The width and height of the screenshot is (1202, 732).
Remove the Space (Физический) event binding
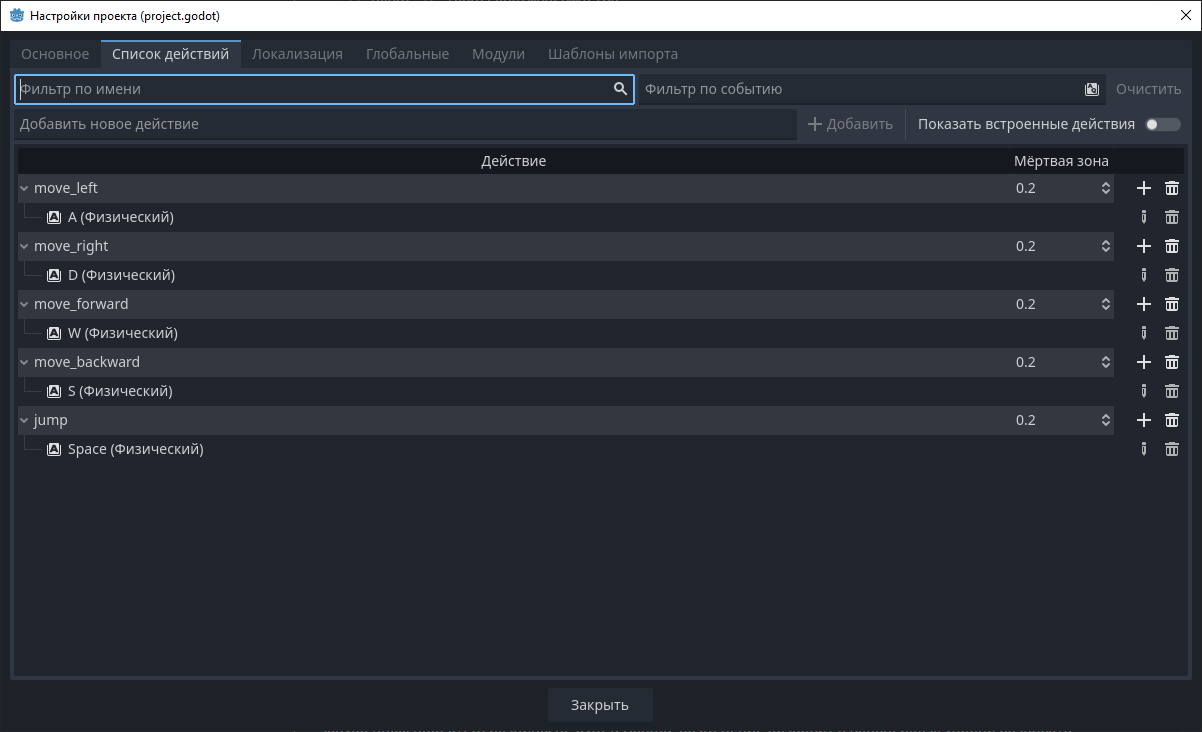[x=1172, y=449]
